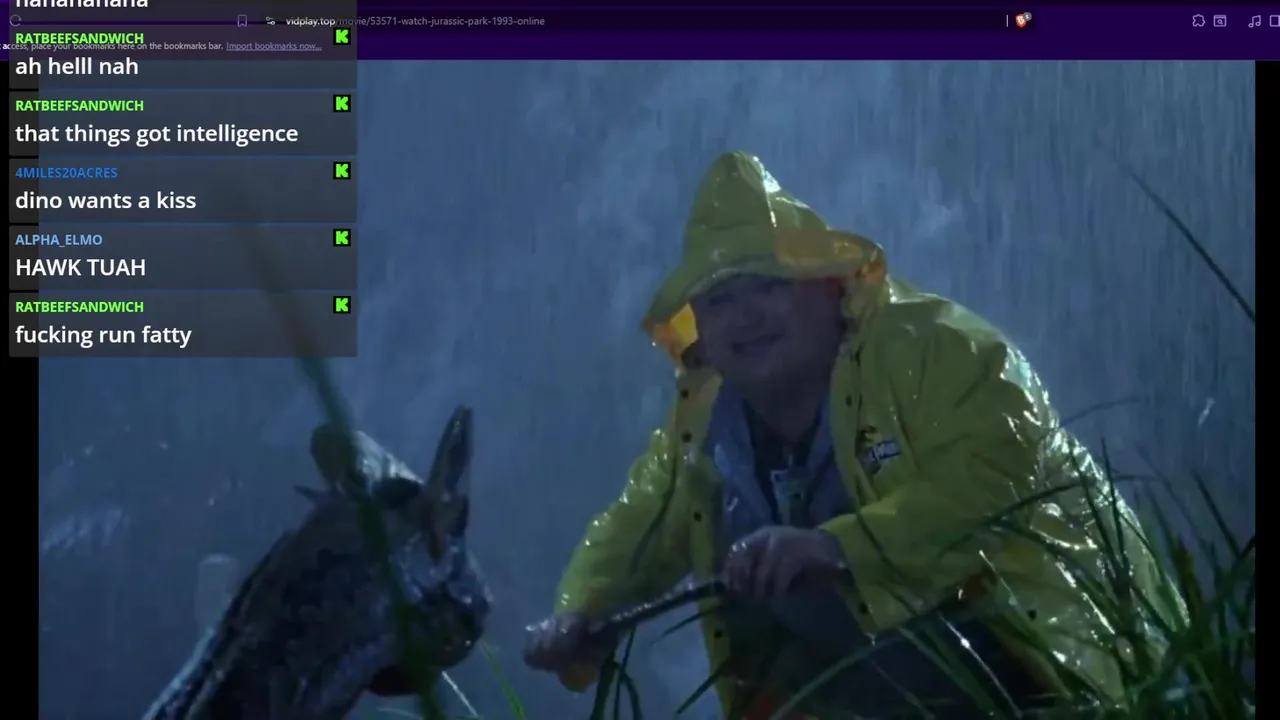Click the message 'that things got intelligence'
The image size is (1280, 720).
[x=156, y=134]
